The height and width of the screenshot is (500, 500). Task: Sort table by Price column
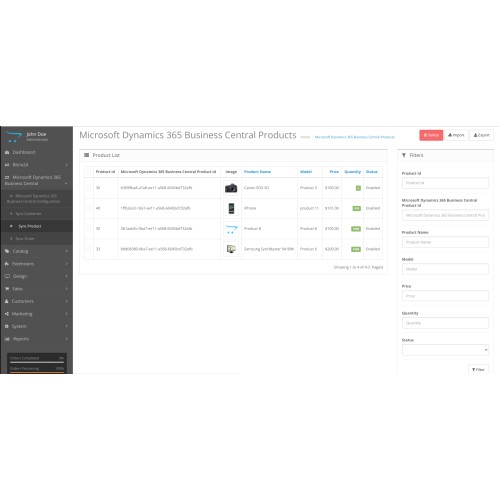334,172
